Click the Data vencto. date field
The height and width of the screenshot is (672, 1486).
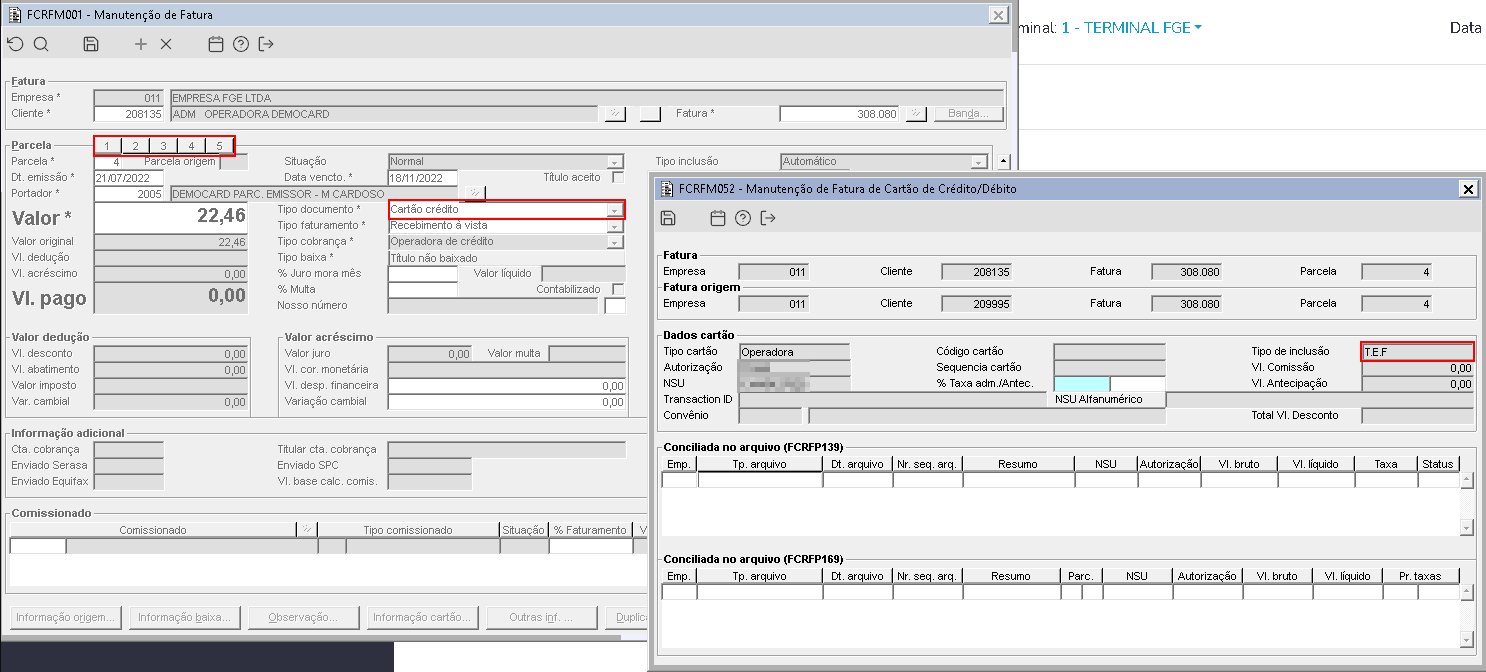pyautogui.click(x=422, y=177)
